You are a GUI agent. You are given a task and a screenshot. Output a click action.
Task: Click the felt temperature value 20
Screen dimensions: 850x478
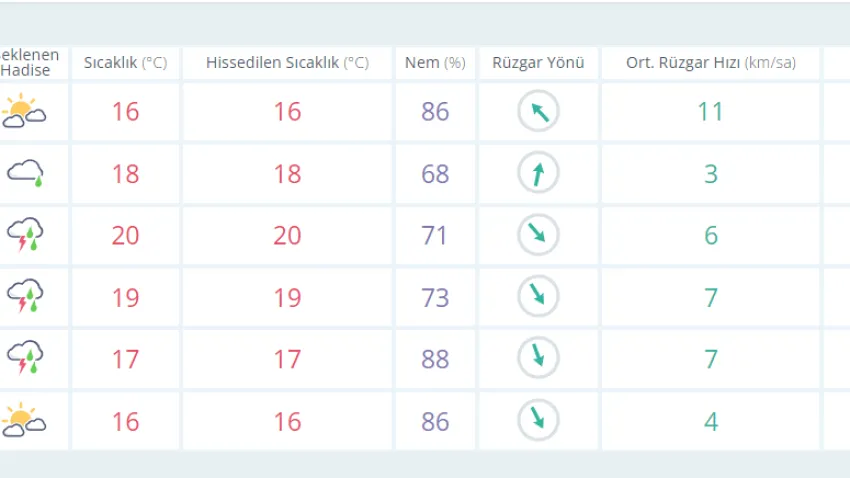(287, 235)
